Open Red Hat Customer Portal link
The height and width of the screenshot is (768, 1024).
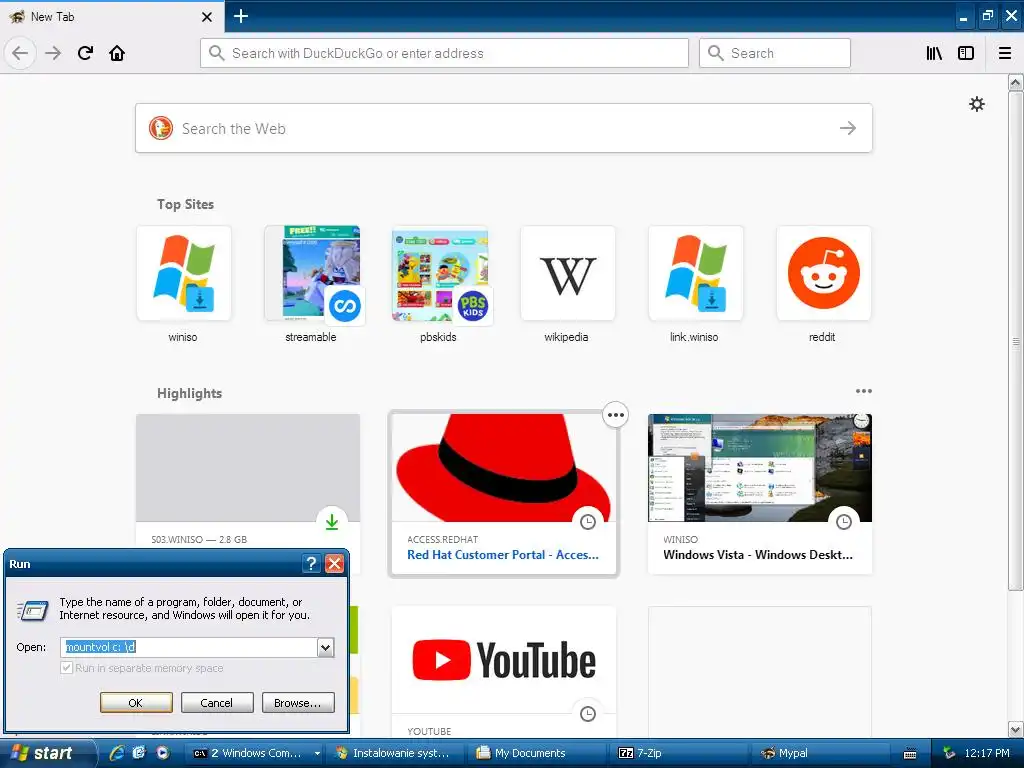click(503, 554)
